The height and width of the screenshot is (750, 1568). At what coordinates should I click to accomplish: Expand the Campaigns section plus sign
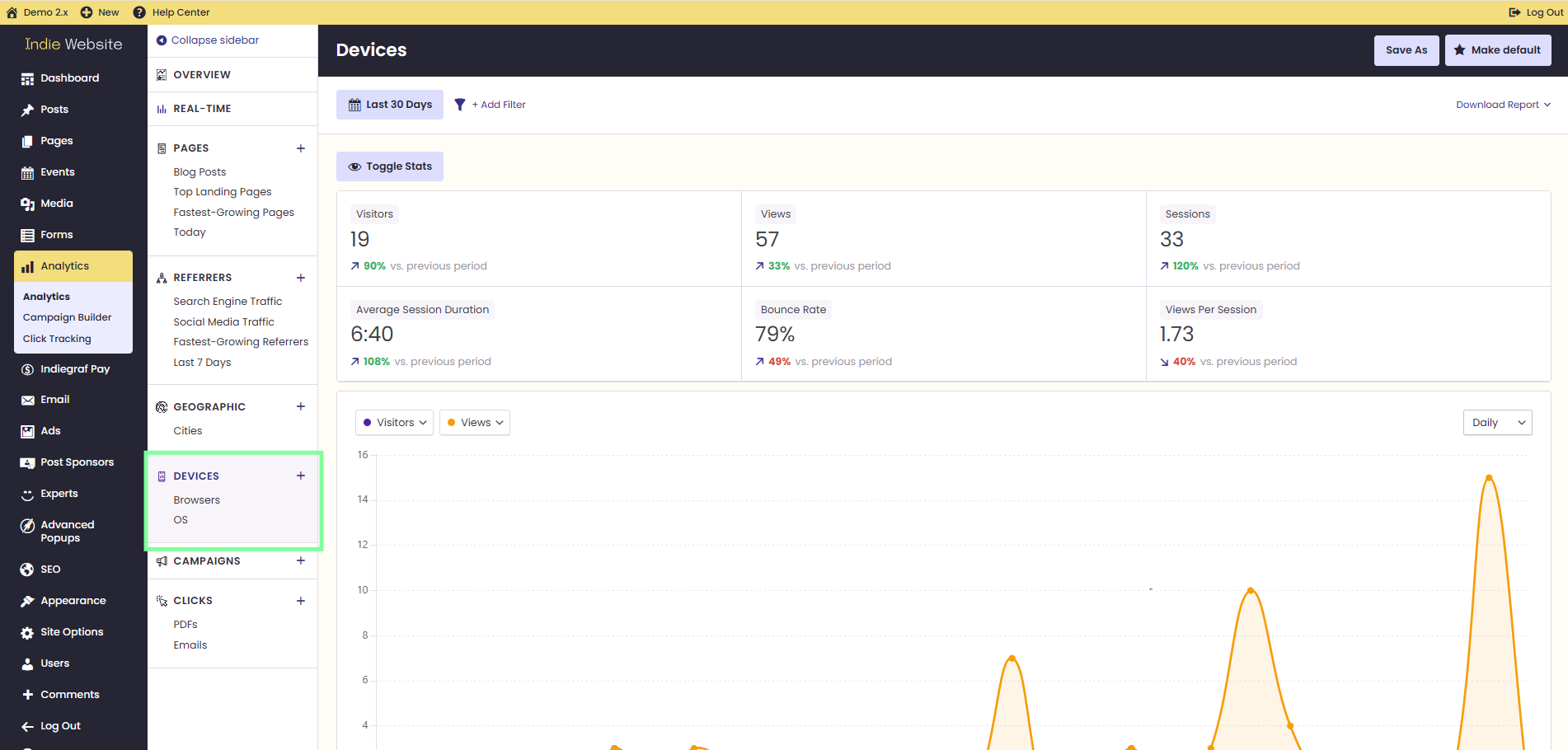point(301,561)
